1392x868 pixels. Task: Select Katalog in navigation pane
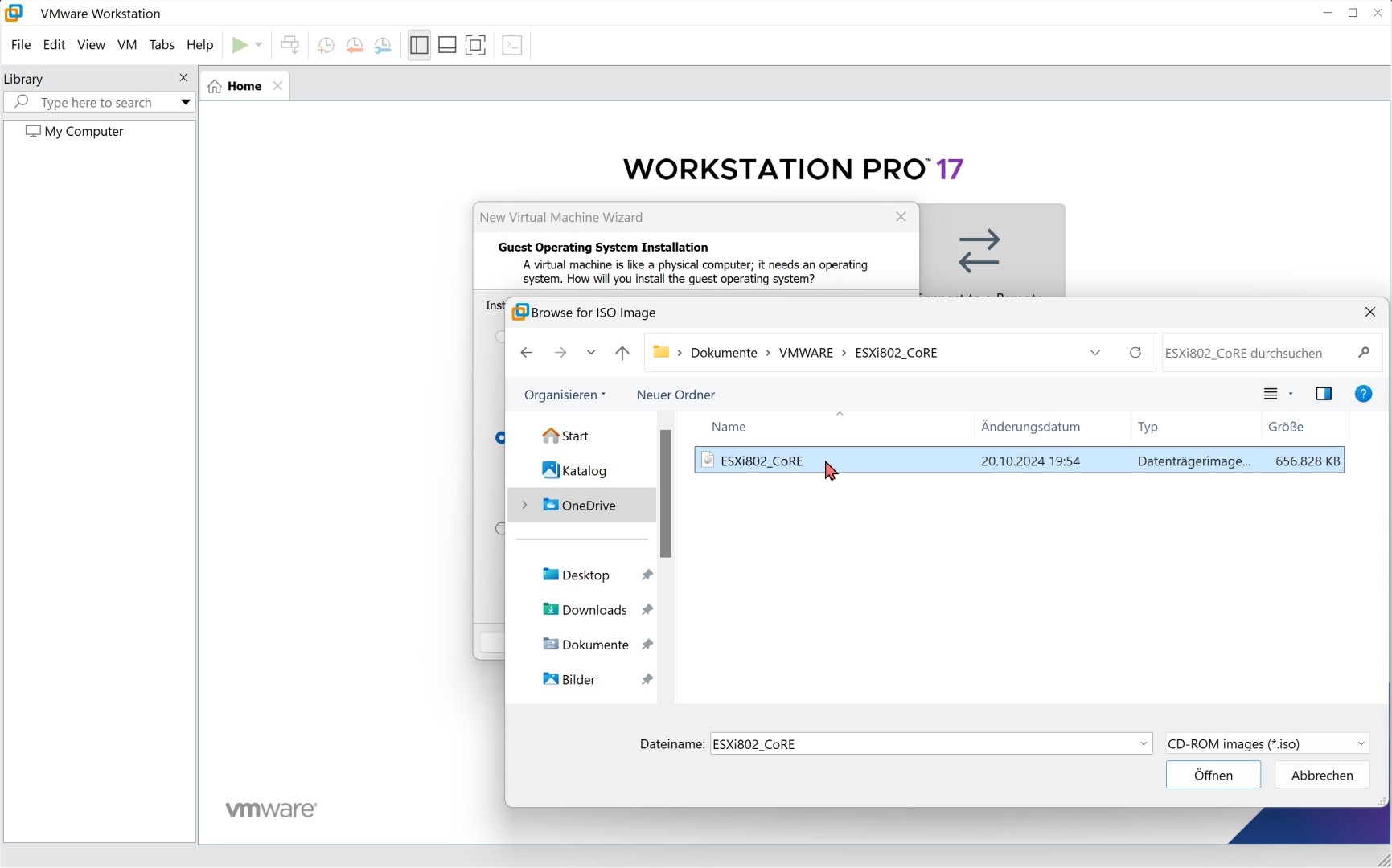tap(574, 470)
